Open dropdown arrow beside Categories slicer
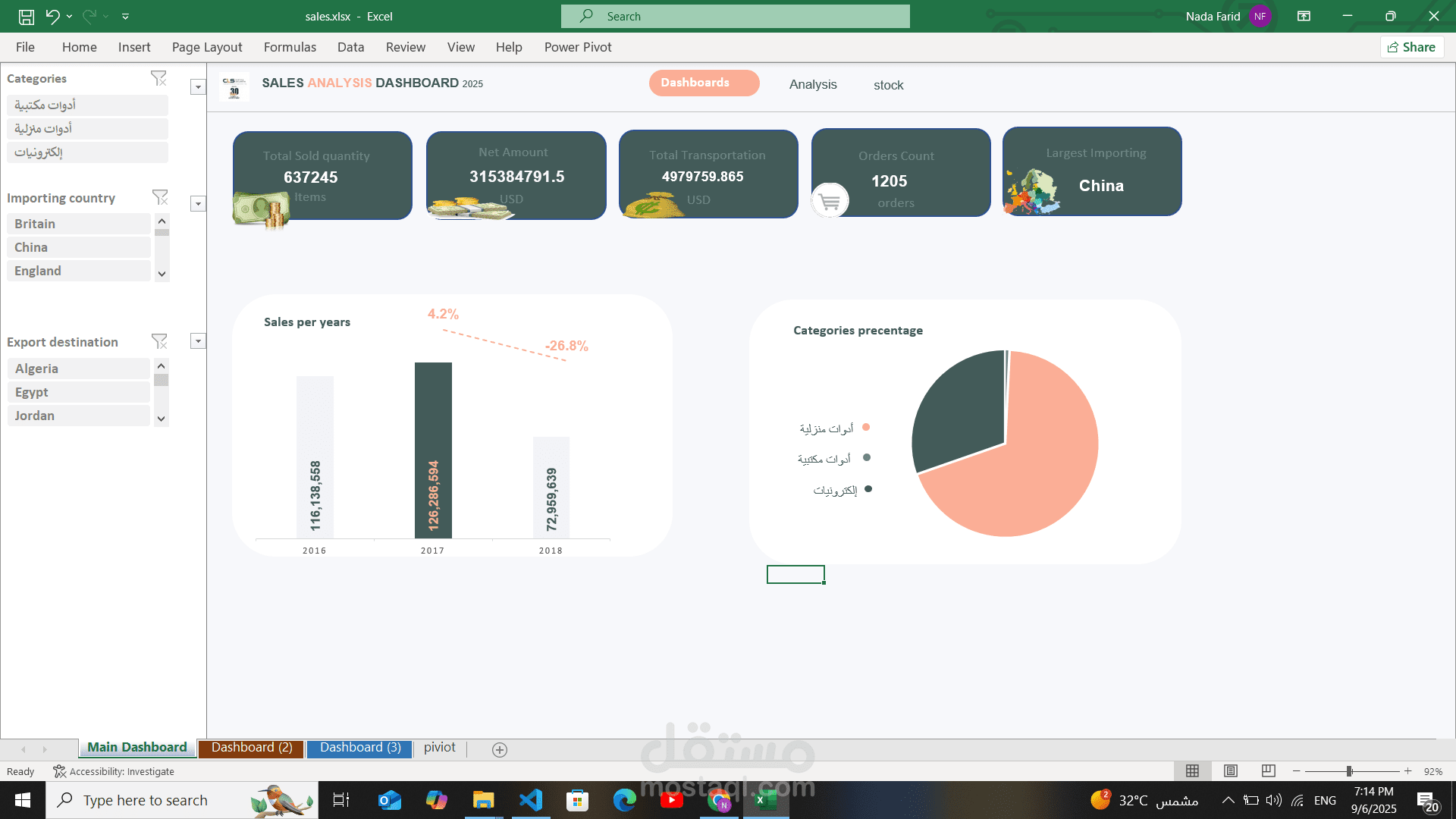1456x819 pixels. pos(198,87)
